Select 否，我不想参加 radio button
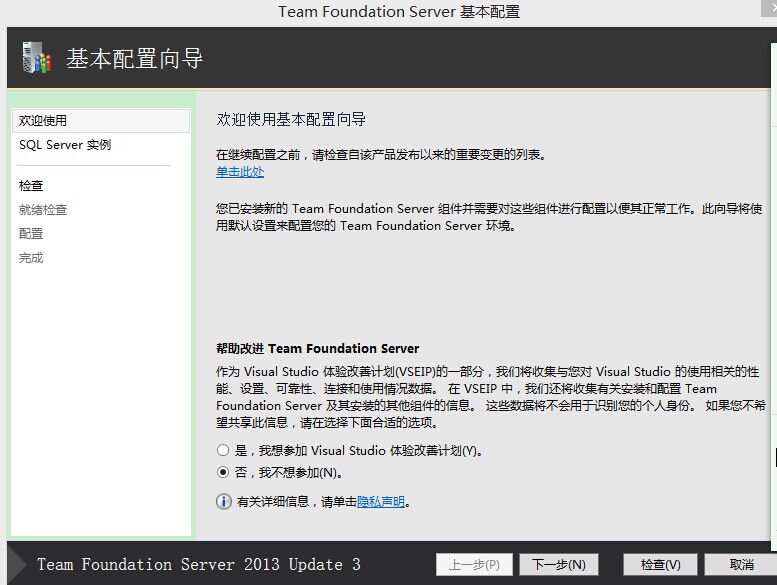The height and width of the screenshot is (585, 777). coord(223,473)
